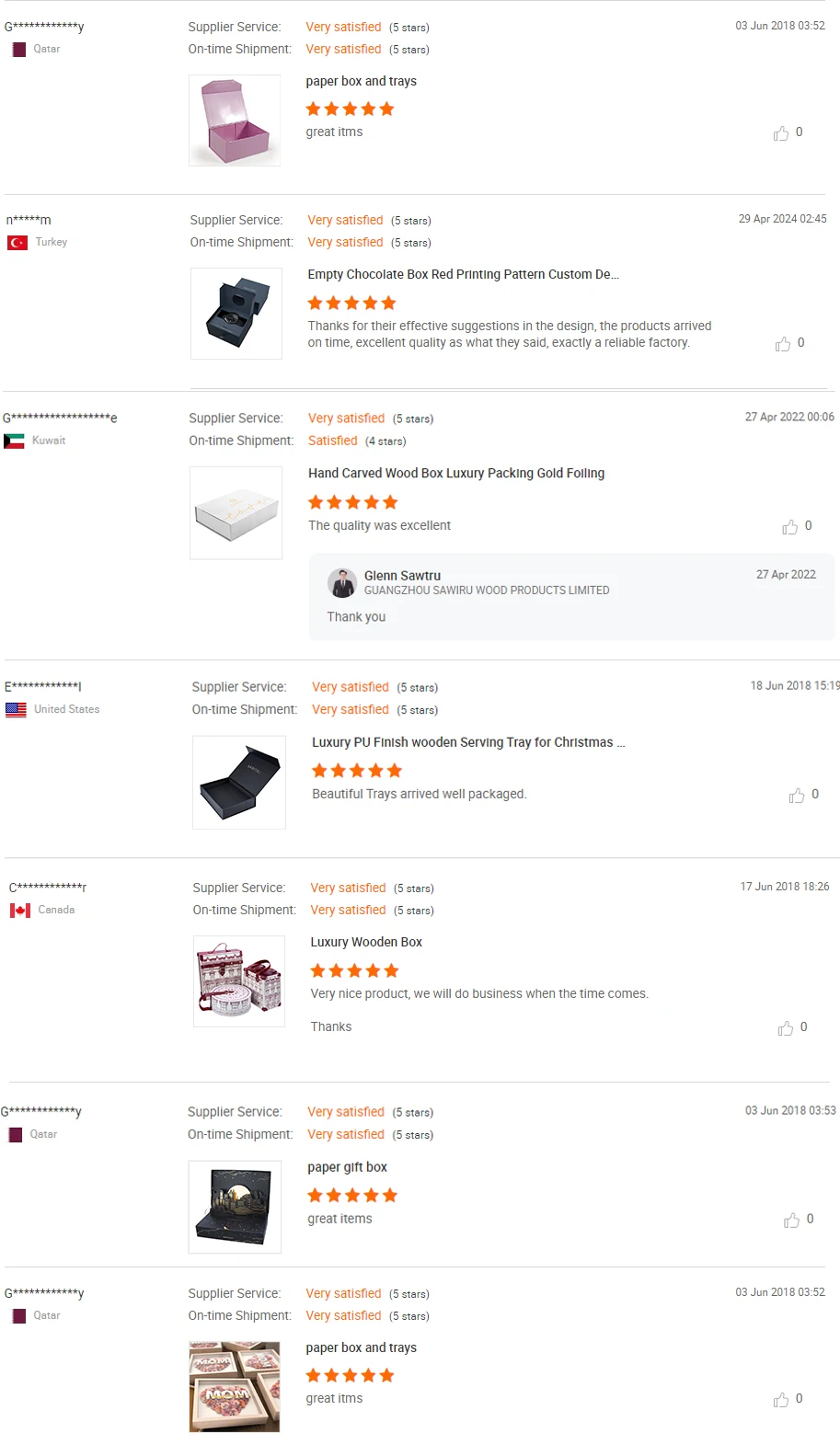Image resolution: width=840 pixels, height=1456 pixels.
Task: Click Glenn Sawtru's avatar picture
Action: [x=342, y=583]
